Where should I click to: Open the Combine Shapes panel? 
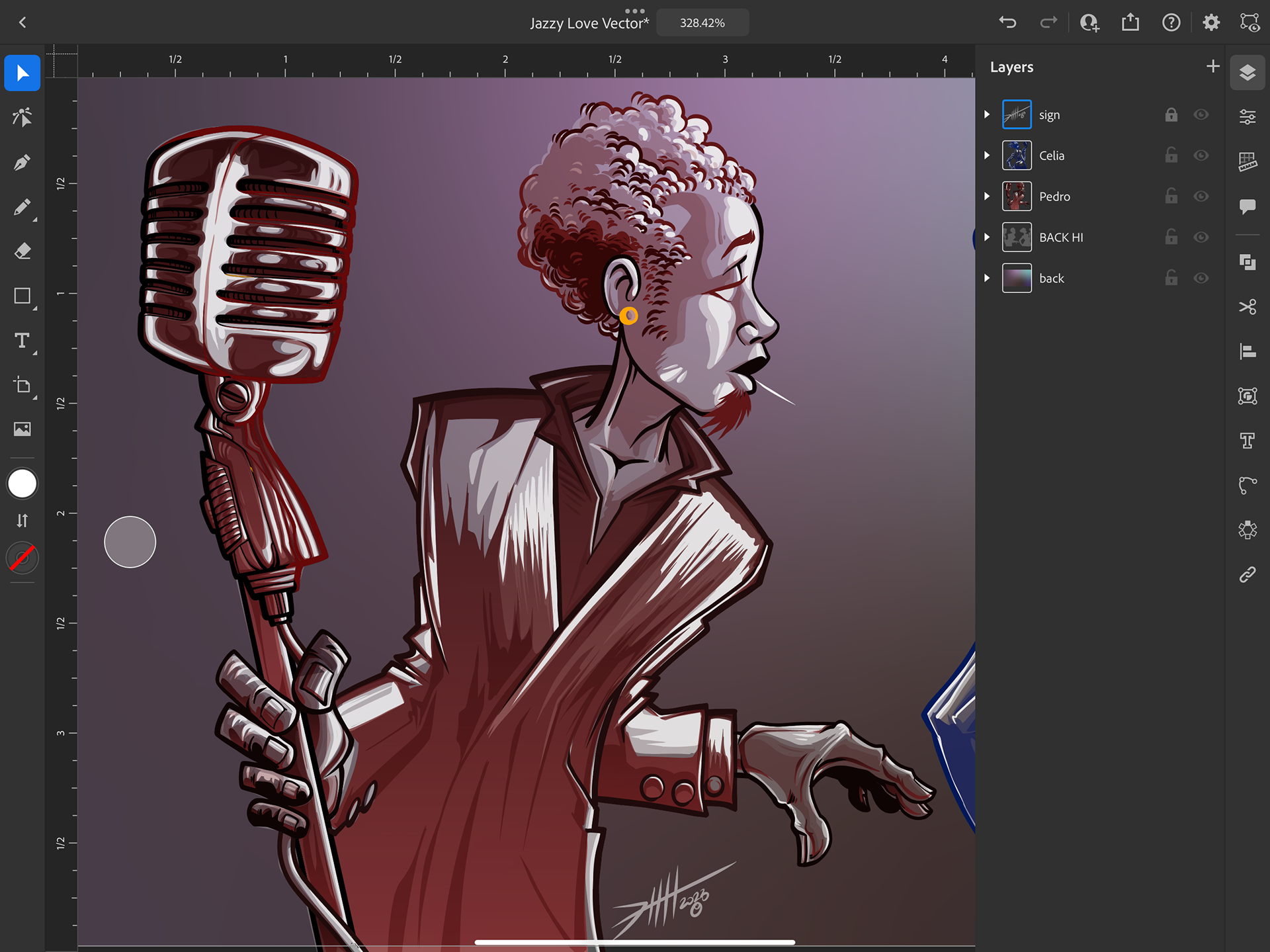(x=1248, y=263)
